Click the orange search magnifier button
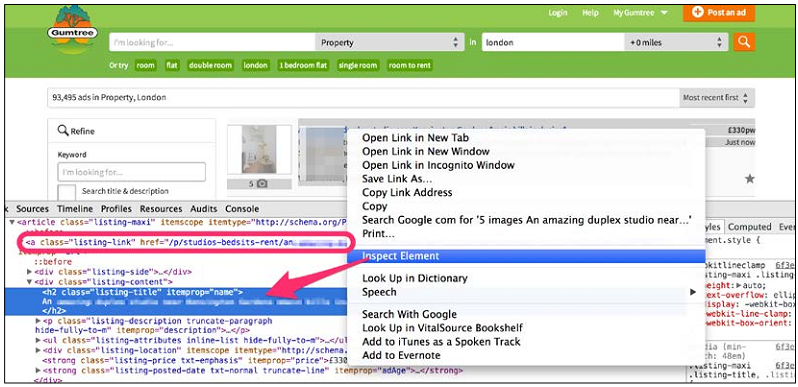 744,42
